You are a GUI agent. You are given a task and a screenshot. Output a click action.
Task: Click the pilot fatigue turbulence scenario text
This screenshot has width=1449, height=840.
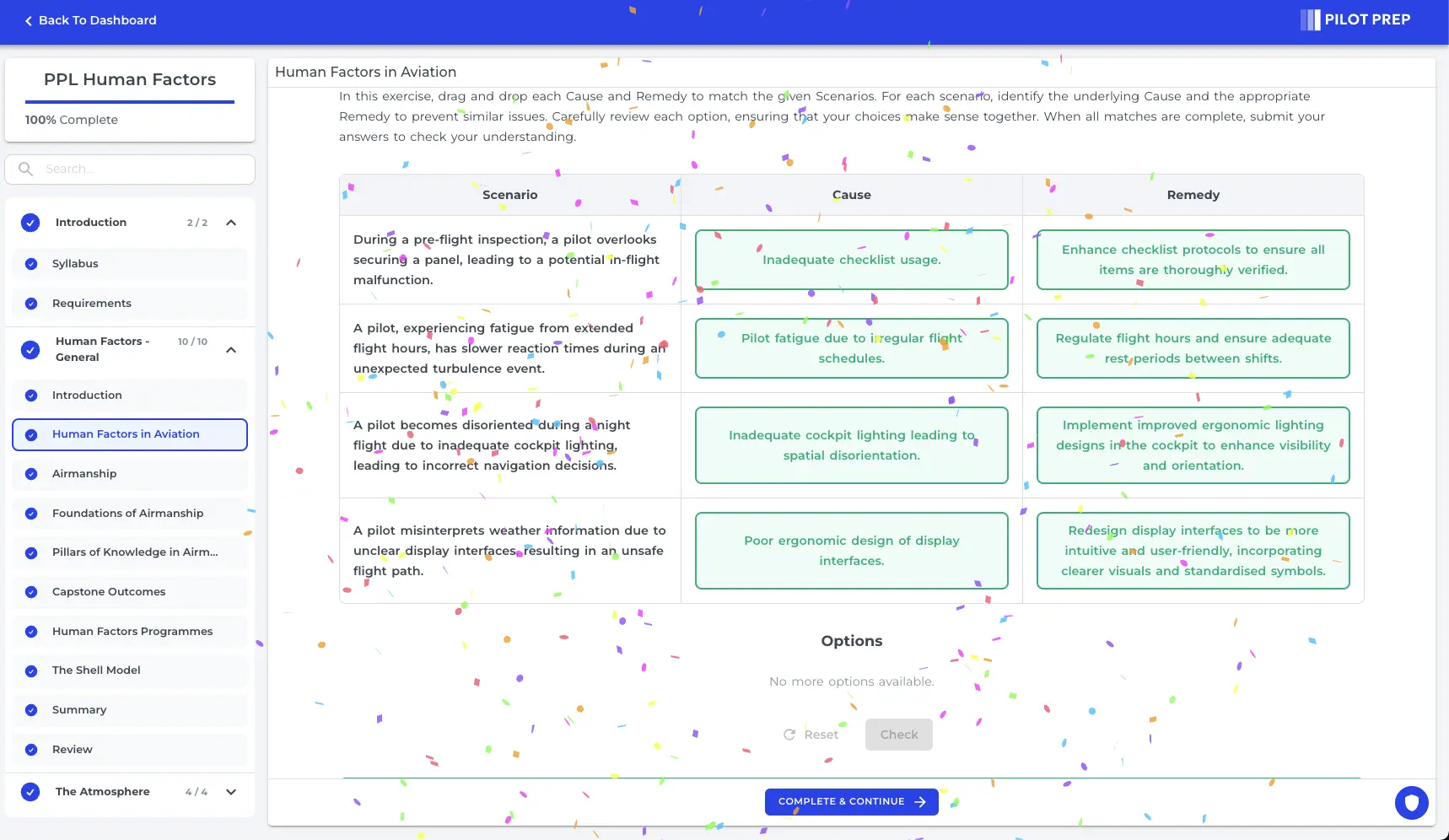[x=509, y=348]
